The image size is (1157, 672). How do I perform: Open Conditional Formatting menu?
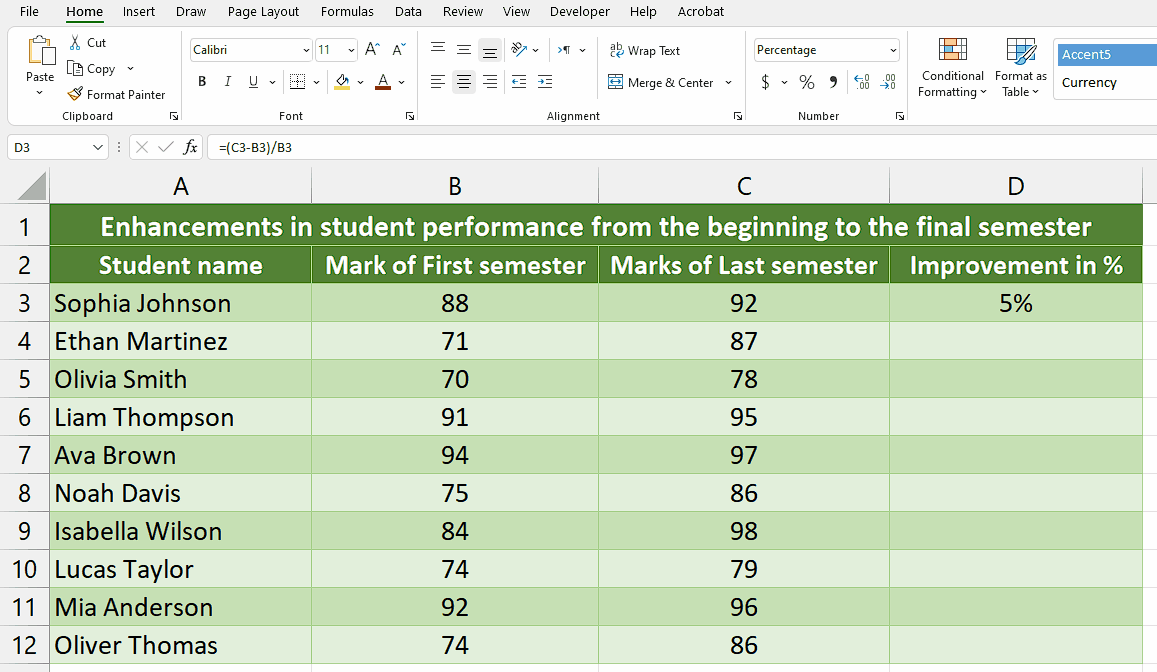pyautogui.click(x=953, y=68)
